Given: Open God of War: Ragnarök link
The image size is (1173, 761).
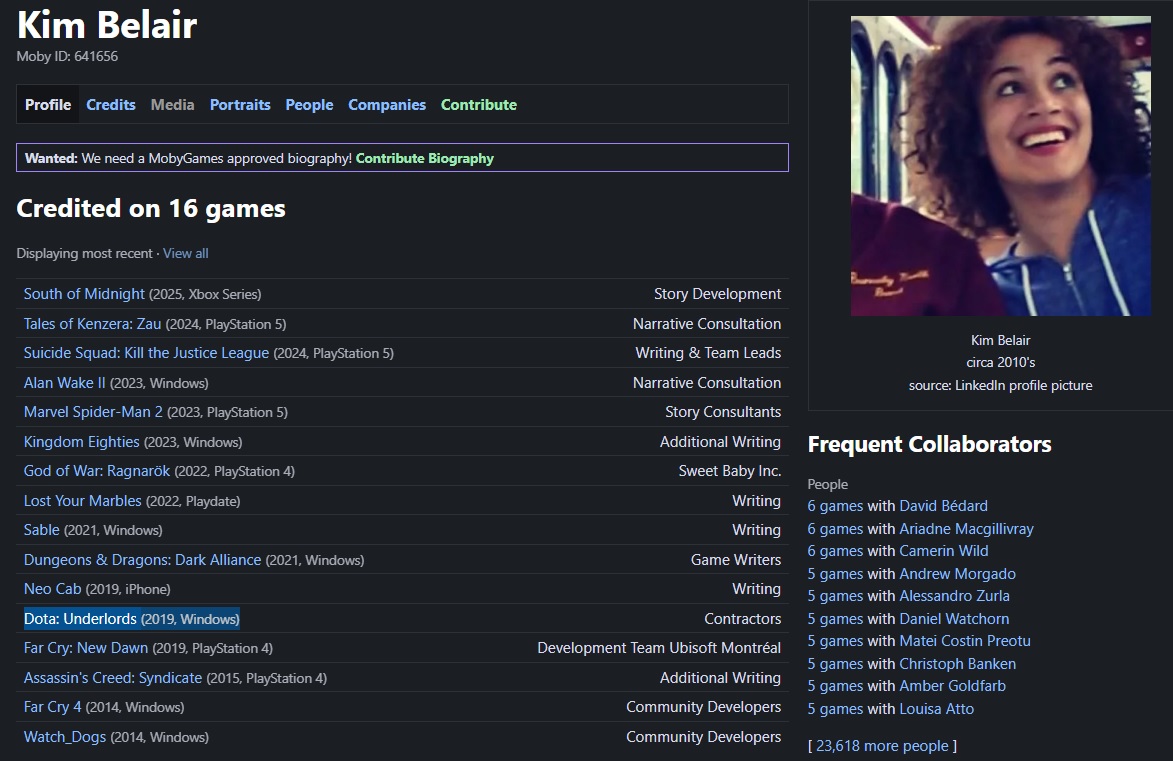Looking at the screenshot, I should click(x=97, y=471).
